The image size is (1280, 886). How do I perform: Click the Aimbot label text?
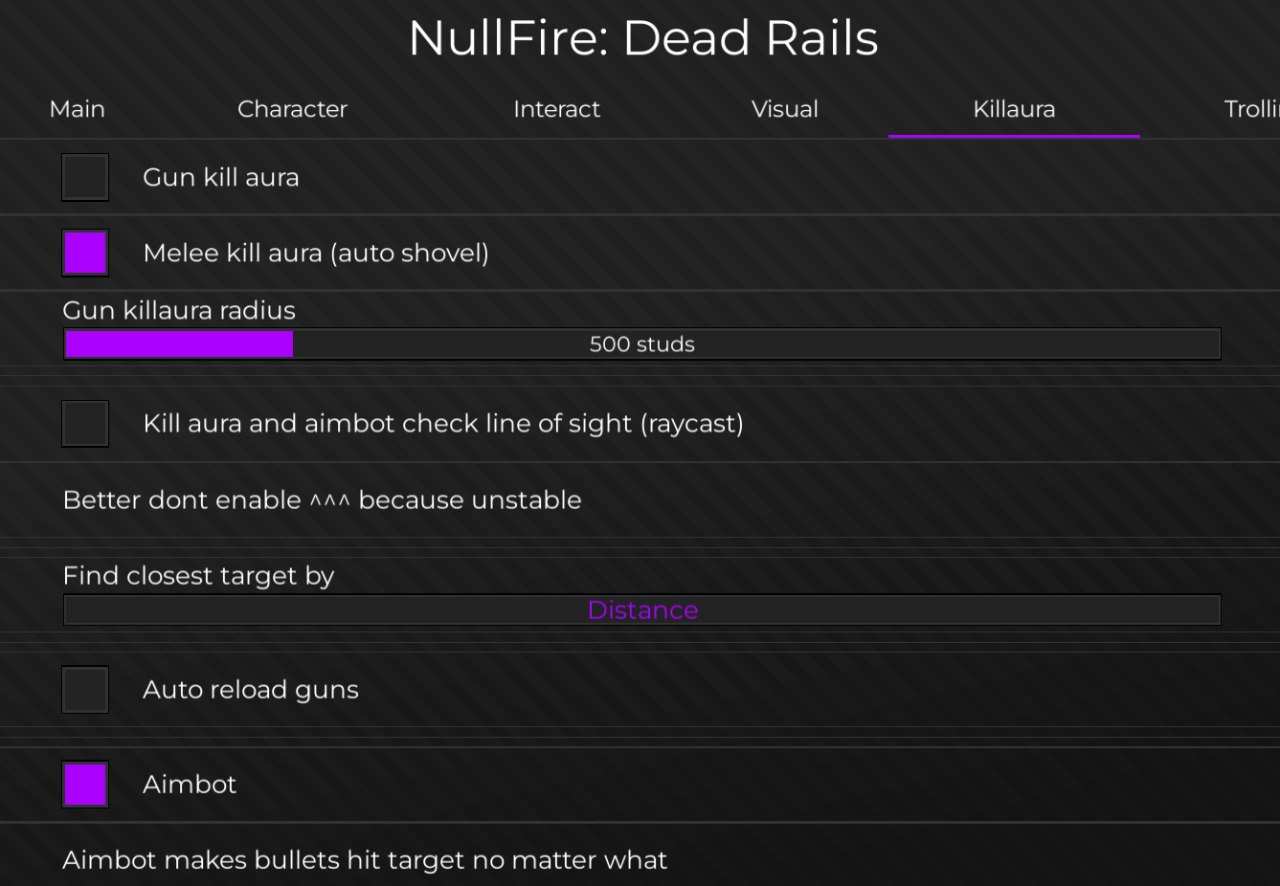click(190, 784)
